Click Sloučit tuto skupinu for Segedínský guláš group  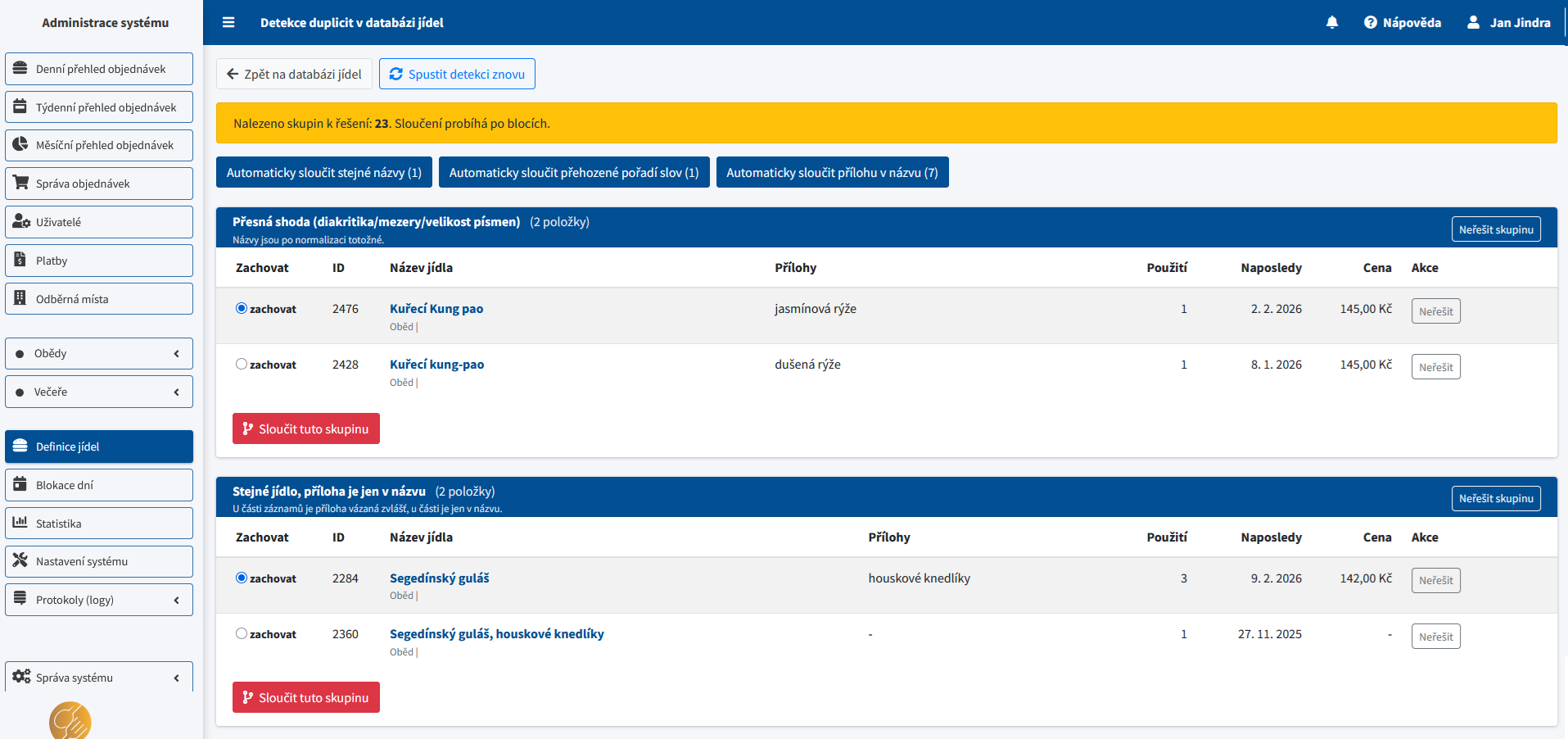click(x=306, y=697)
